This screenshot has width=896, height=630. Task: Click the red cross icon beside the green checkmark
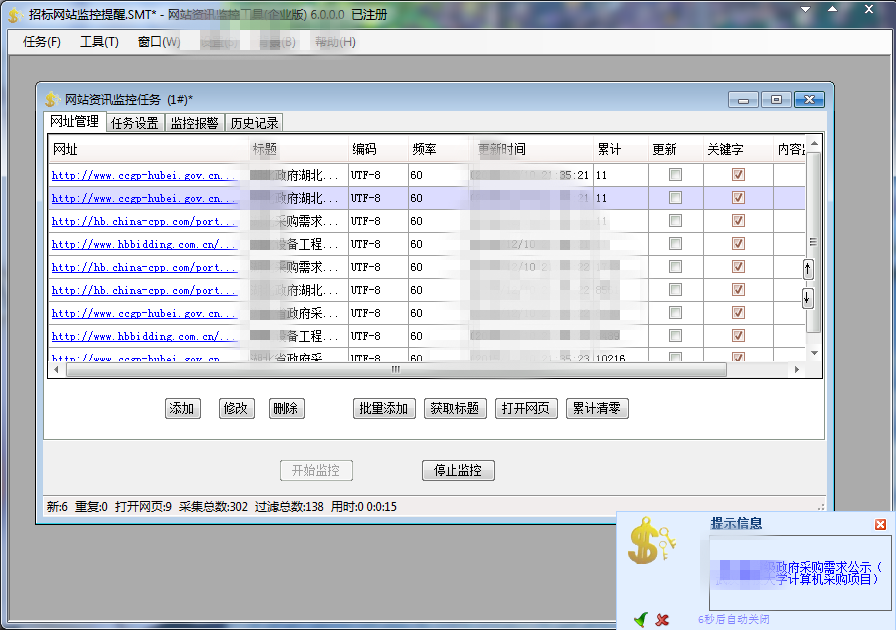[662, 619]
